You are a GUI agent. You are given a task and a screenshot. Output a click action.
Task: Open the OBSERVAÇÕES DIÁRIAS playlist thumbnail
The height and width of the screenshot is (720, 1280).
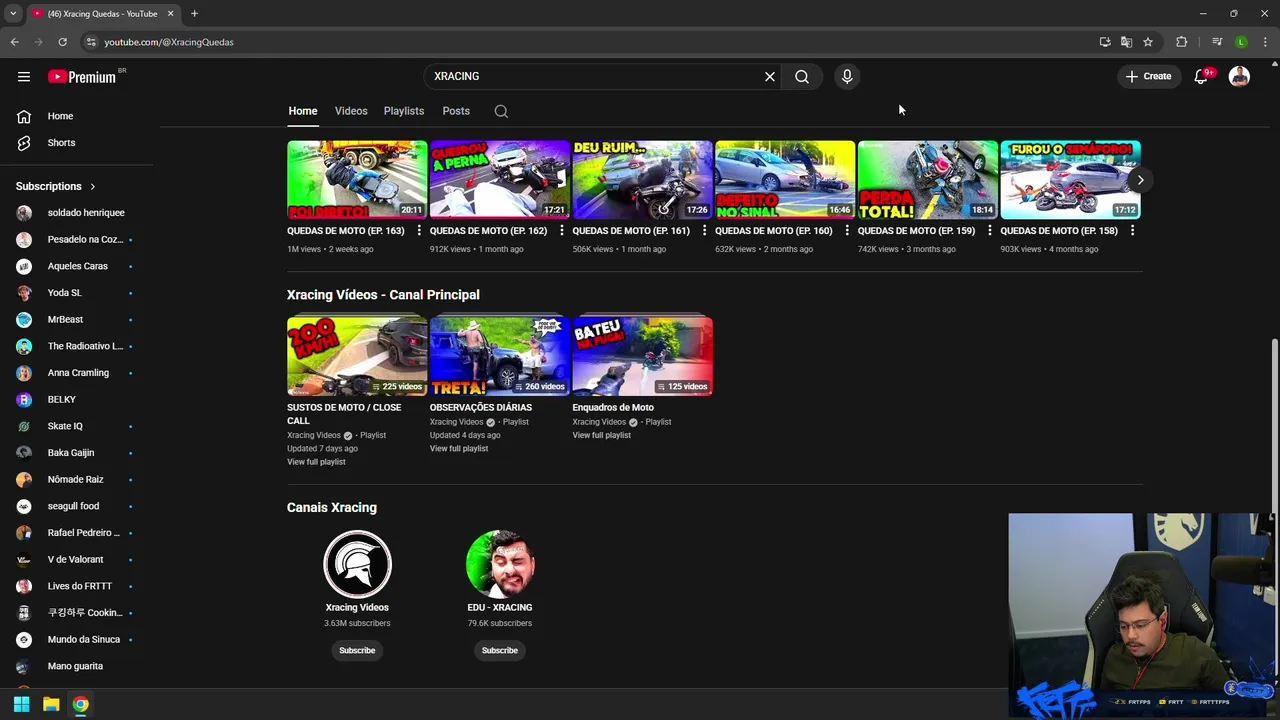point(499,356)
